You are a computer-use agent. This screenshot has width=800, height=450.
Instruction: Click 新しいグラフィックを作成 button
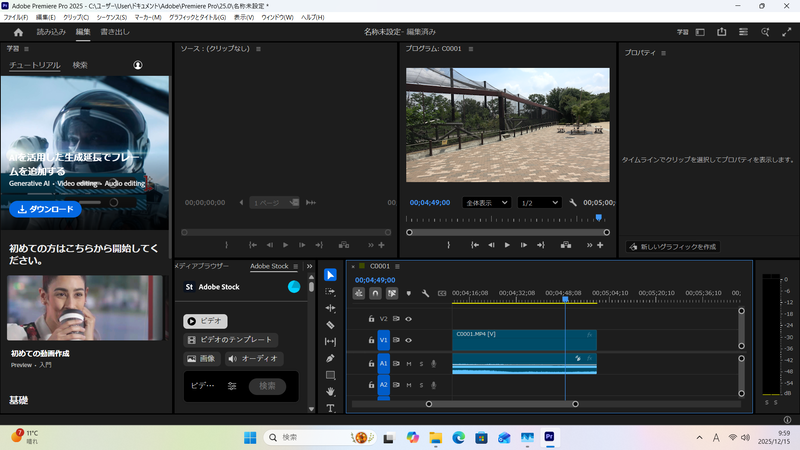pos(673,247)
